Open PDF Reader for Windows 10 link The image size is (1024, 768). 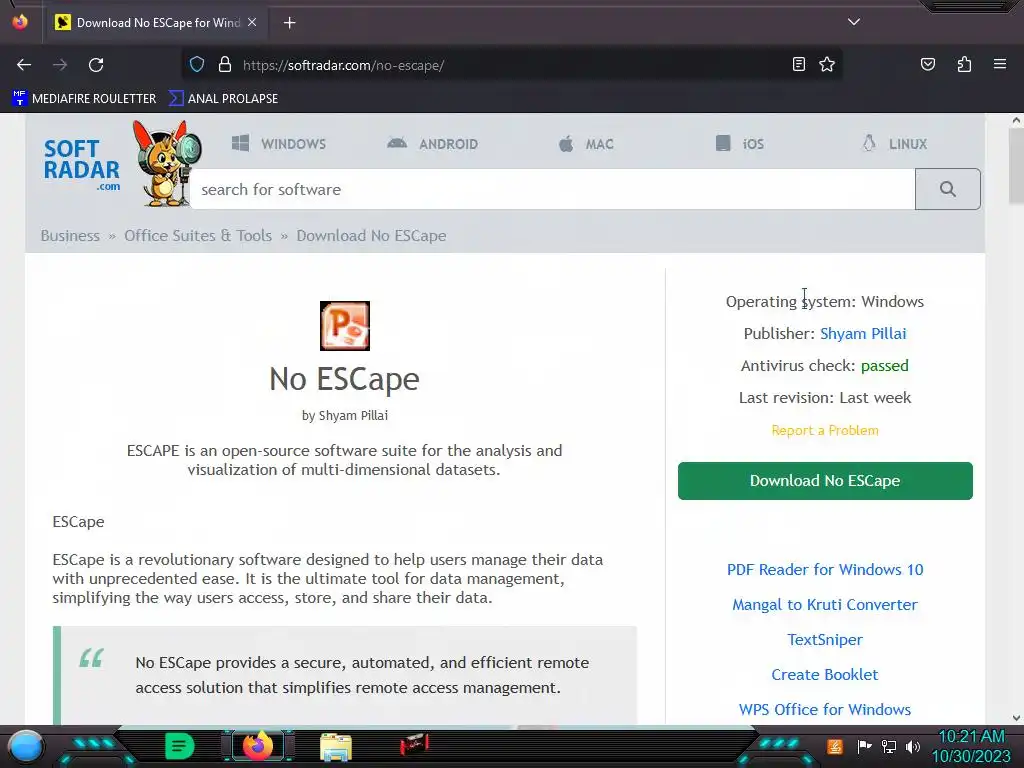825,569
